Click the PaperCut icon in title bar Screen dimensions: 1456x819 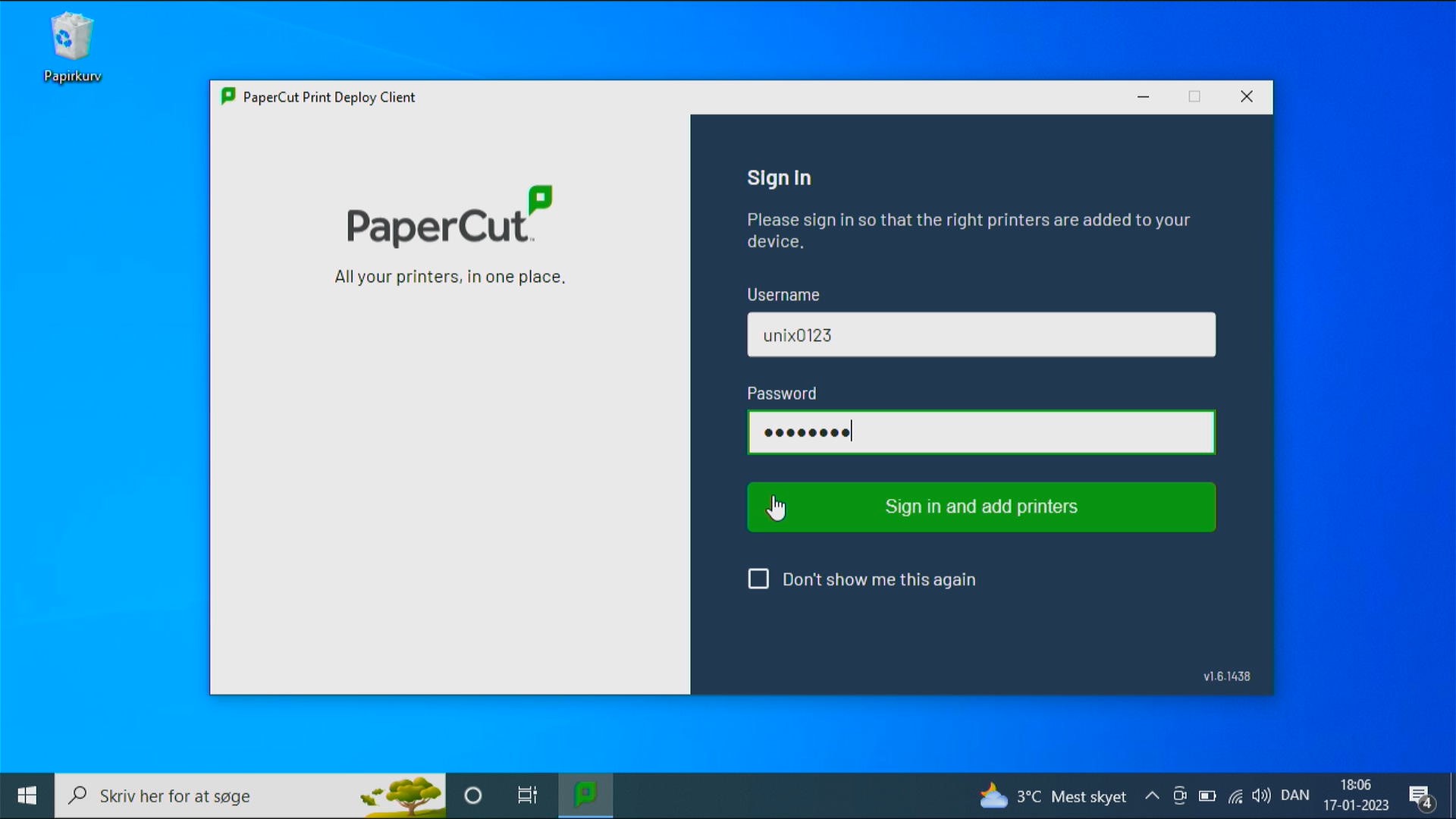(227, 96)
